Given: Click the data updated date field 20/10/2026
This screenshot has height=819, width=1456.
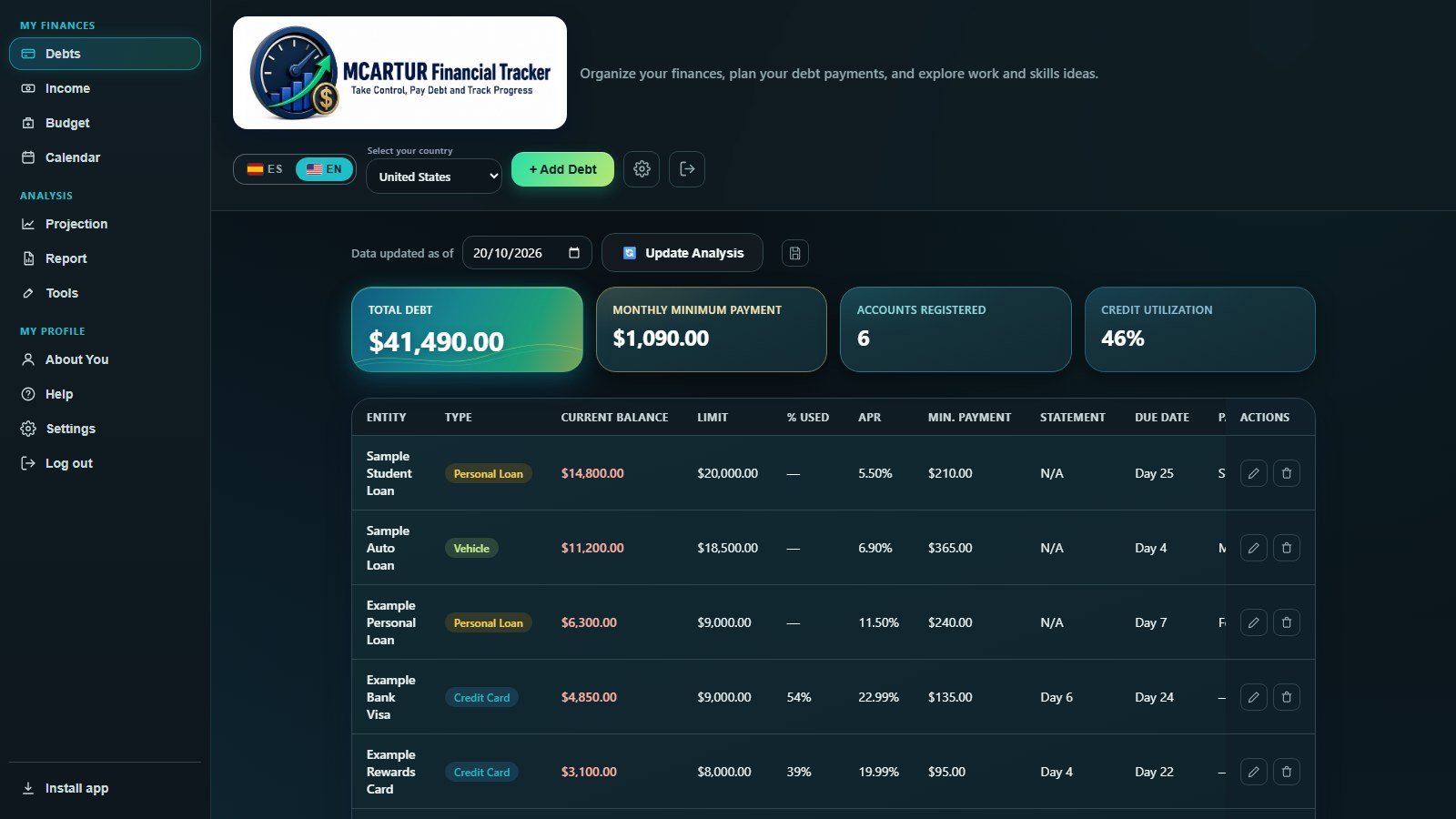Looking at the screenshot, I should [527, 253].
